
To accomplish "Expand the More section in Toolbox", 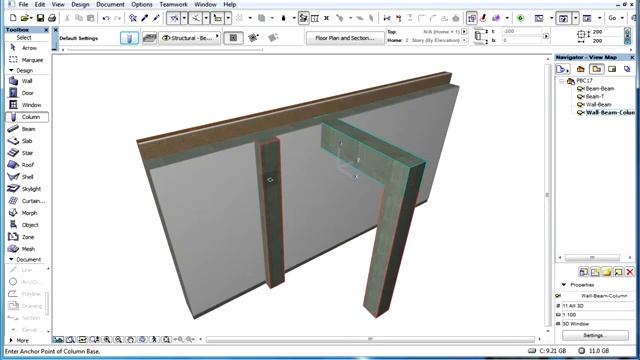I will [11, 340].
